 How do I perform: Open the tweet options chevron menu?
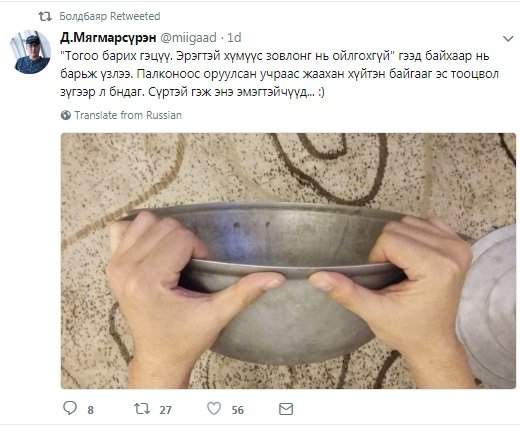tap(508, 39)
